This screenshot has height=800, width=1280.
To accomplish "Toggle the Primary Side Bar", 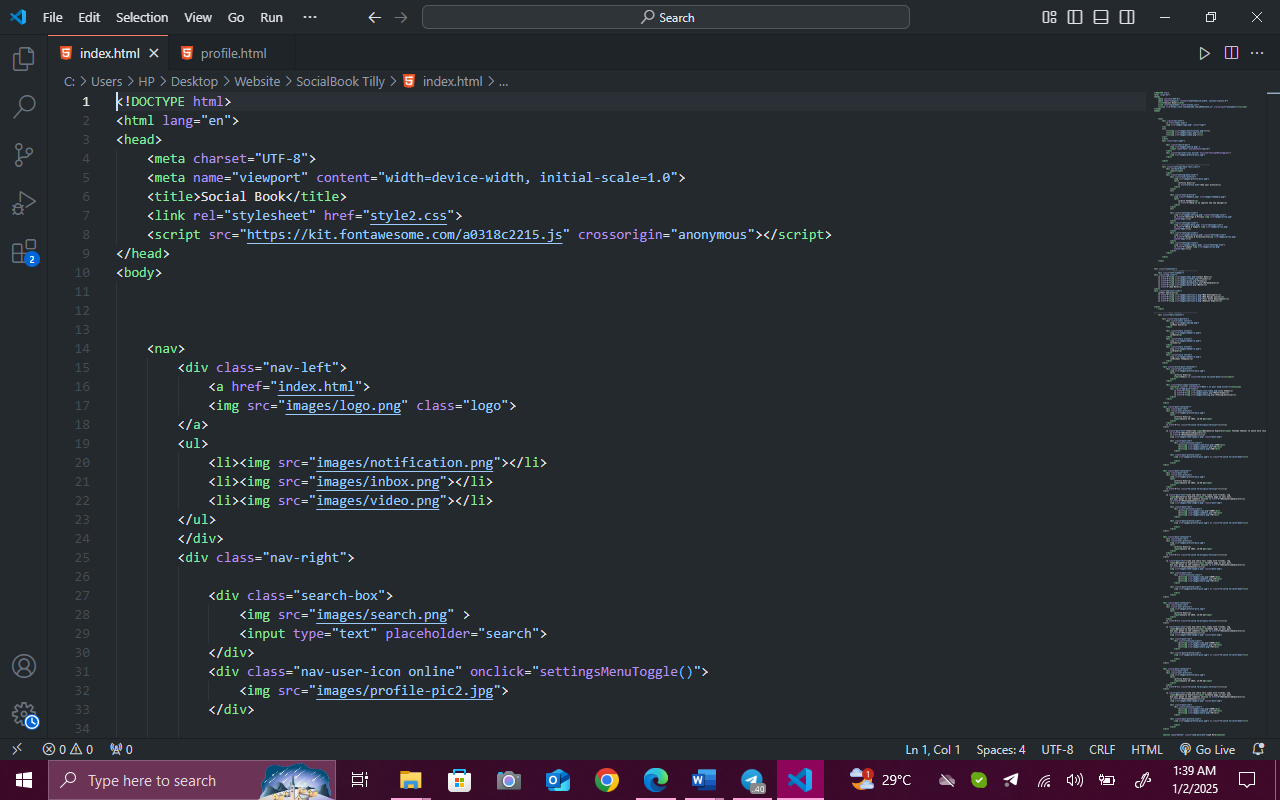I will point(1075,17).
